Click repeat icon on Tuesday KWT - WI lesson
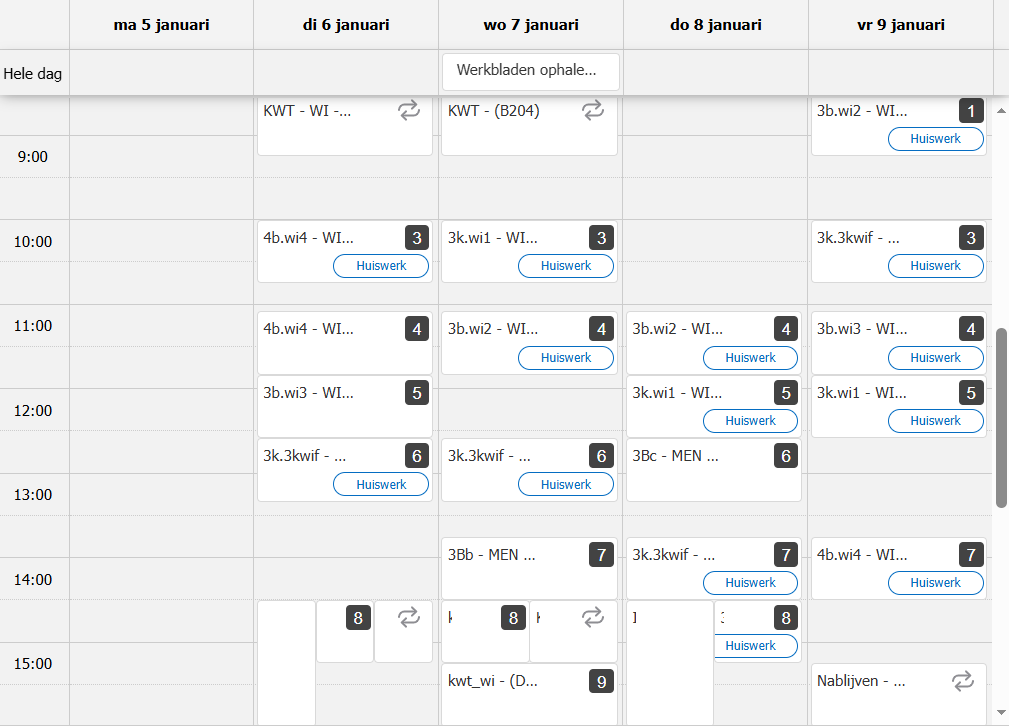1009x727 pixels. coord(409,110)
